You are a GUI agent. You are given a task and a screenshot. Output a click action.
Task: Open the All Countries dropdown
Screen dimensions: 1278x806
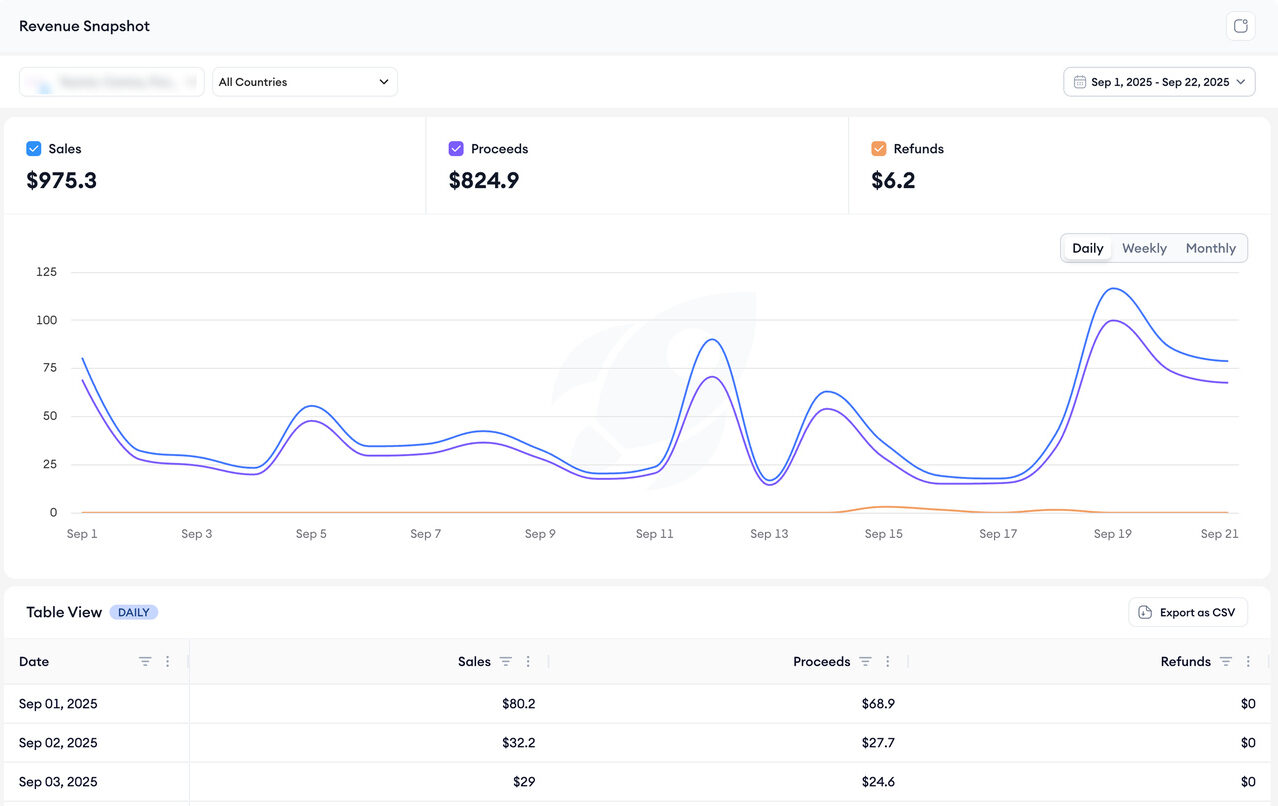[304, 82]
